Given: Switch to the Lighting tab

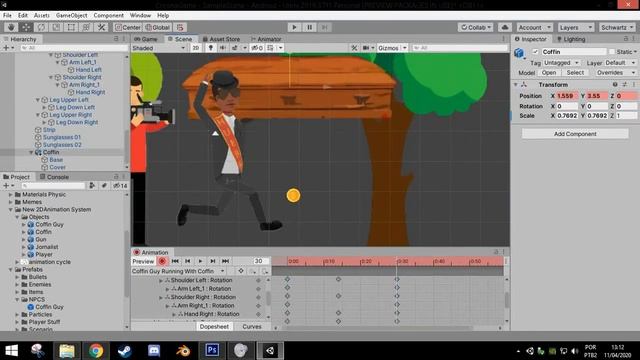Looking at the screenshot, I should coord(571,39).
